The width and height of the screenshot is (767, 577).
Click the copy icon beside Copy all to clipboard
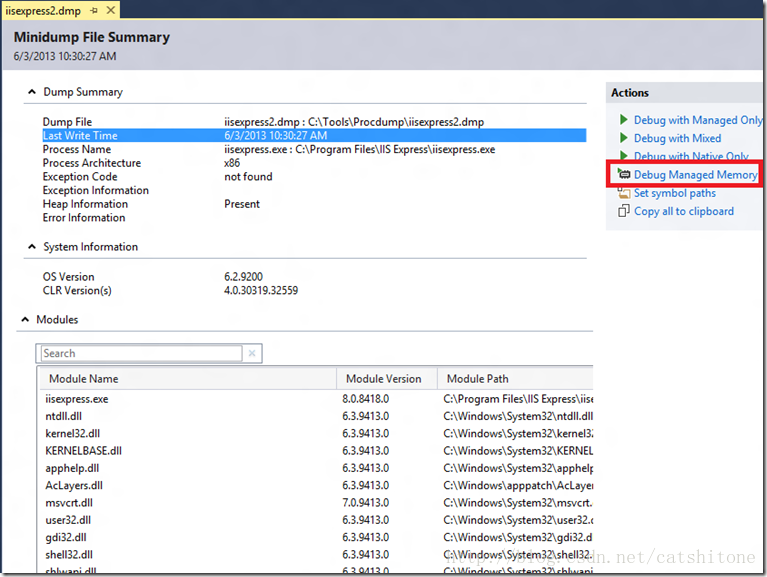pyautogui.click(x=624, y=211)
